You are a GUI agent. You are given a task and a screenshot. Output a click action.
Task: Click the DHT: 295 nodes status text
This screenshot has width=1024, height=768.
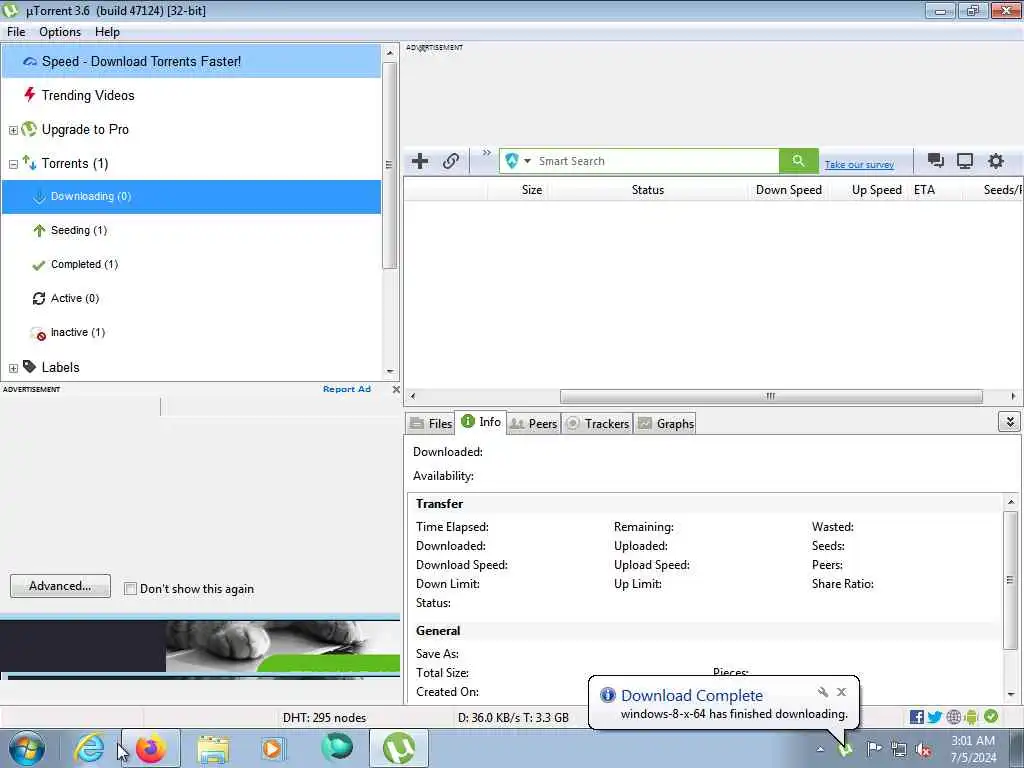[x=325, y=718]
